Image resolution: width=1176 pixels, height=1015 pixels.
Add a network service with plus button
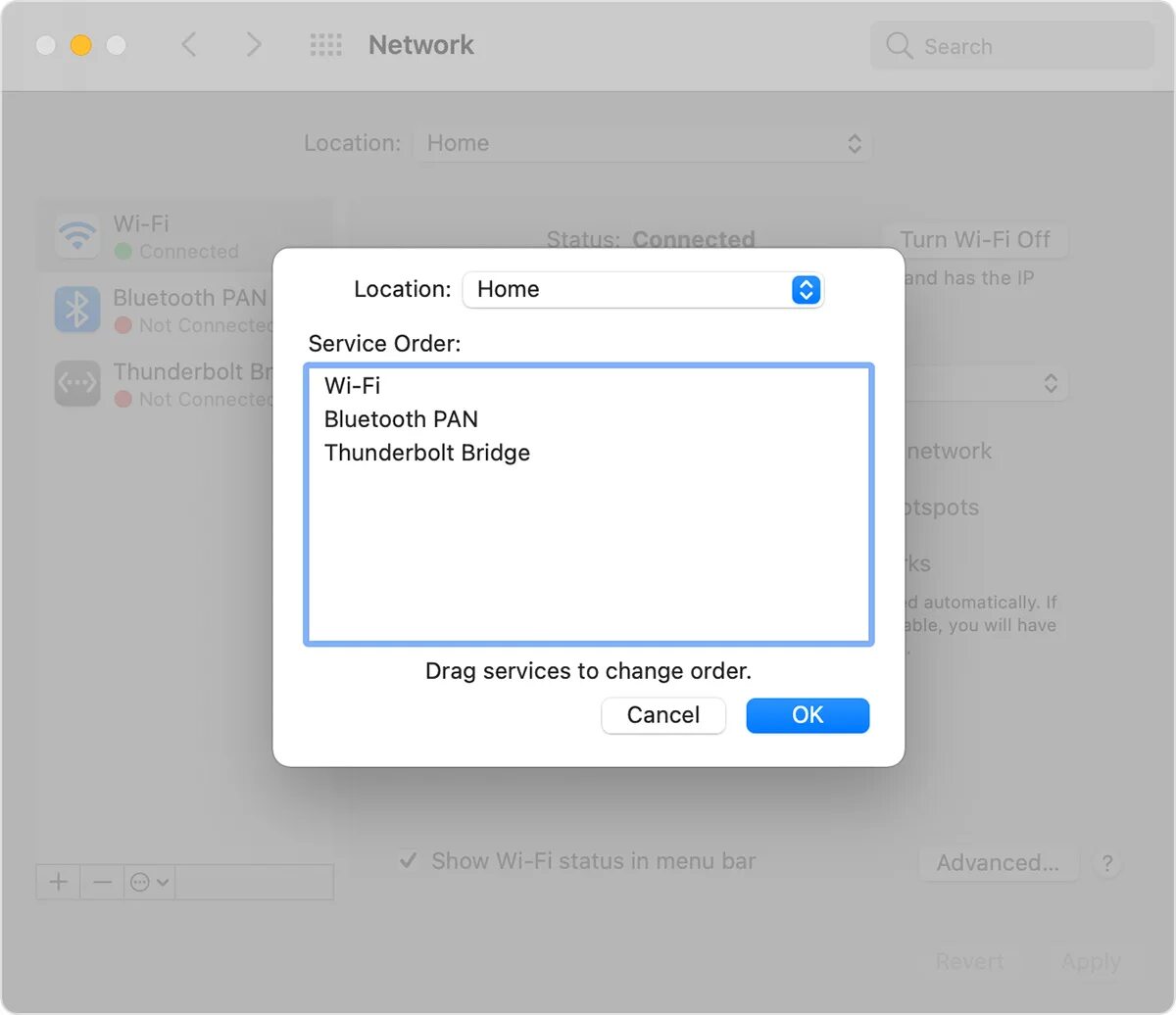click(59, 882)
